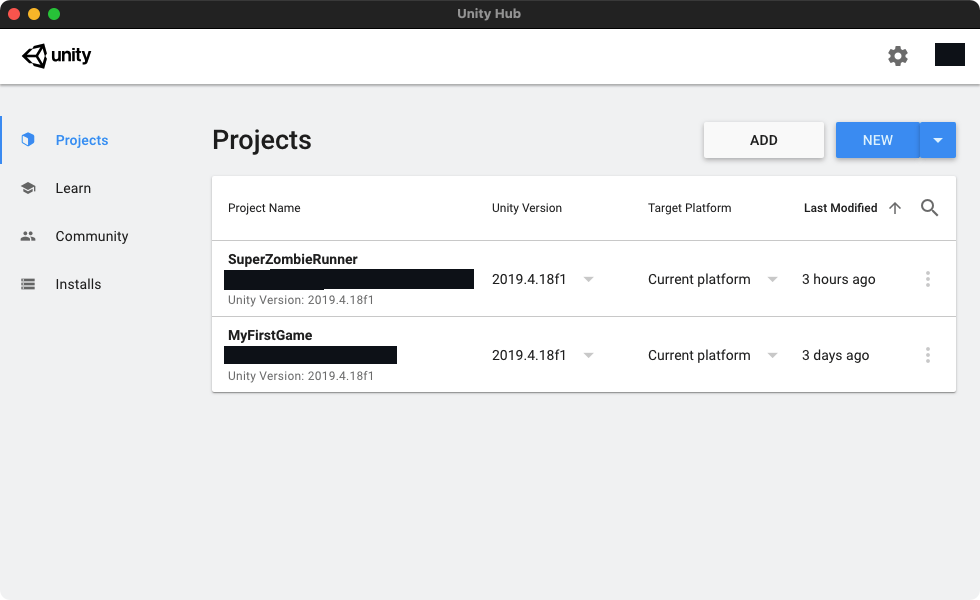Click the Unity logo

point(56,56)
